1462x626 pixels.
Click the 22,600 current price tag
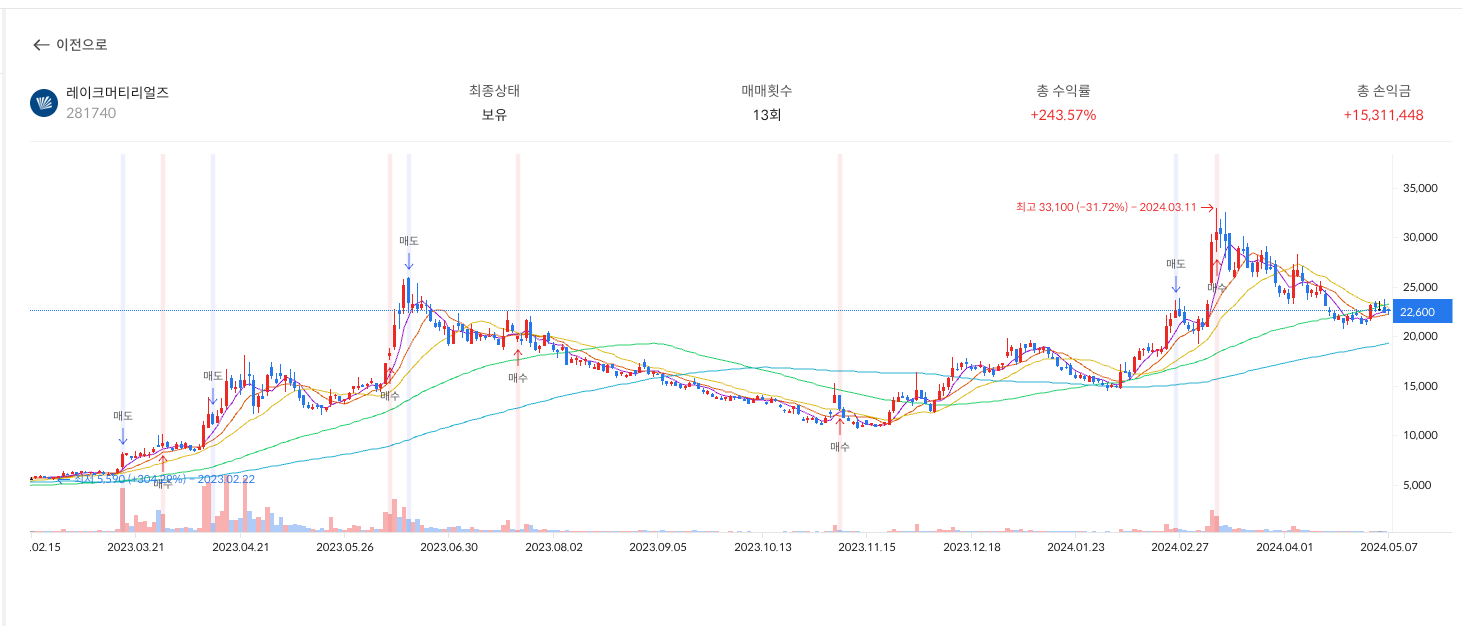click(1422, 312)
